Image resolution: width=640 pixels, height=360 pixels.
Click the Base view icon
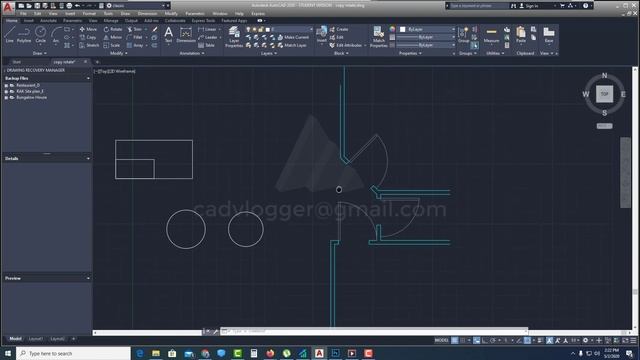point(549,35)
